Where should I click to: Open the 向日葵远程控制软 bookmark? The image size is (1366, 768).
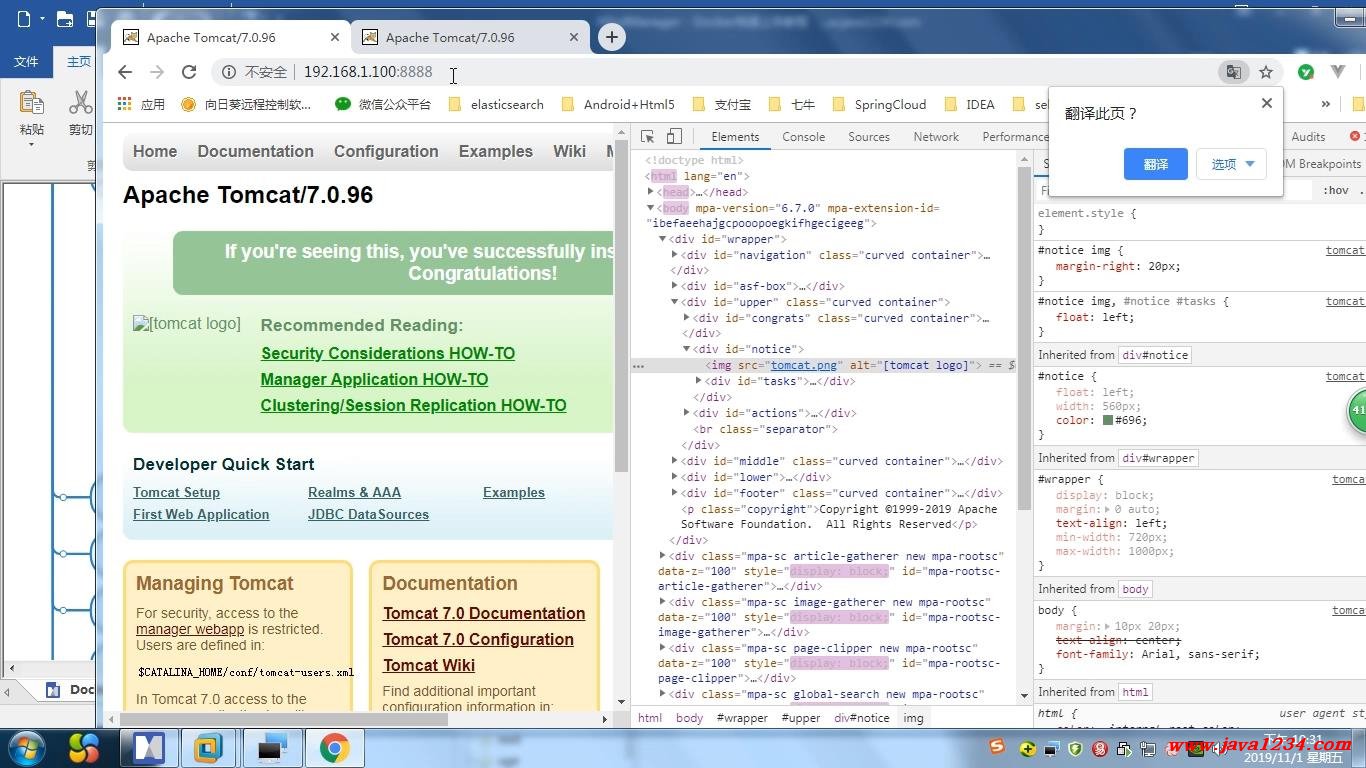pyautogui.click(x=246, y=104)
